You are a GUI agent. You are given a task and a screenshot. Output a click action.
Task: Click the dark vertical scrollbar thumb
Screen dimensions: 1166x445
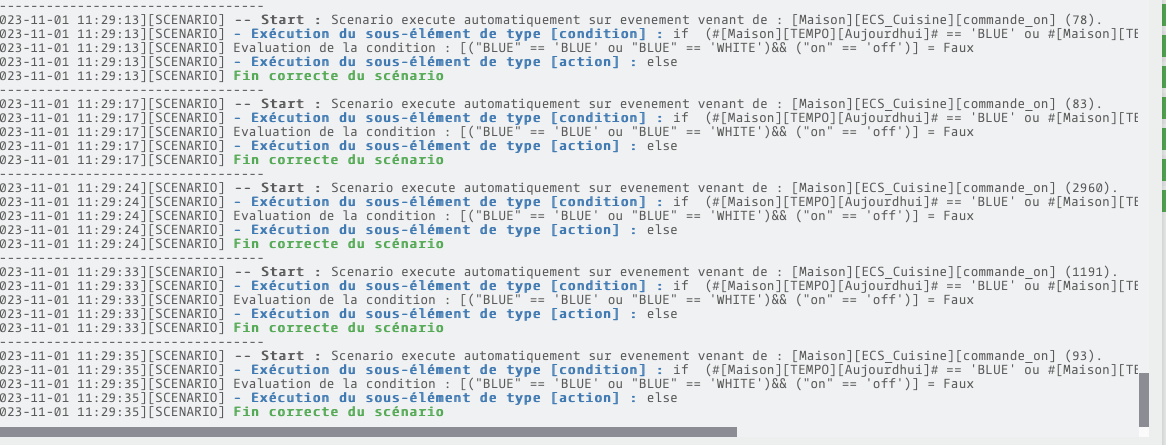[x=1144, y=399]
